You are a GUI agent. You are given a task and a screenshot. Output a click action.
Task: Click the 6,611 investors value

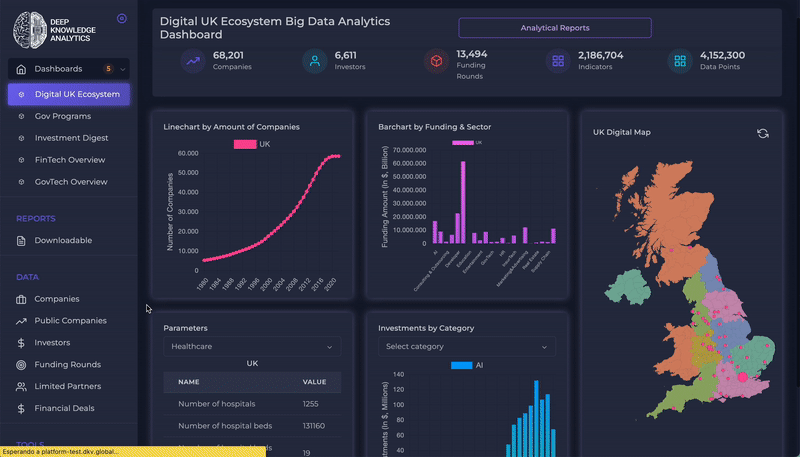click(345, 55)
